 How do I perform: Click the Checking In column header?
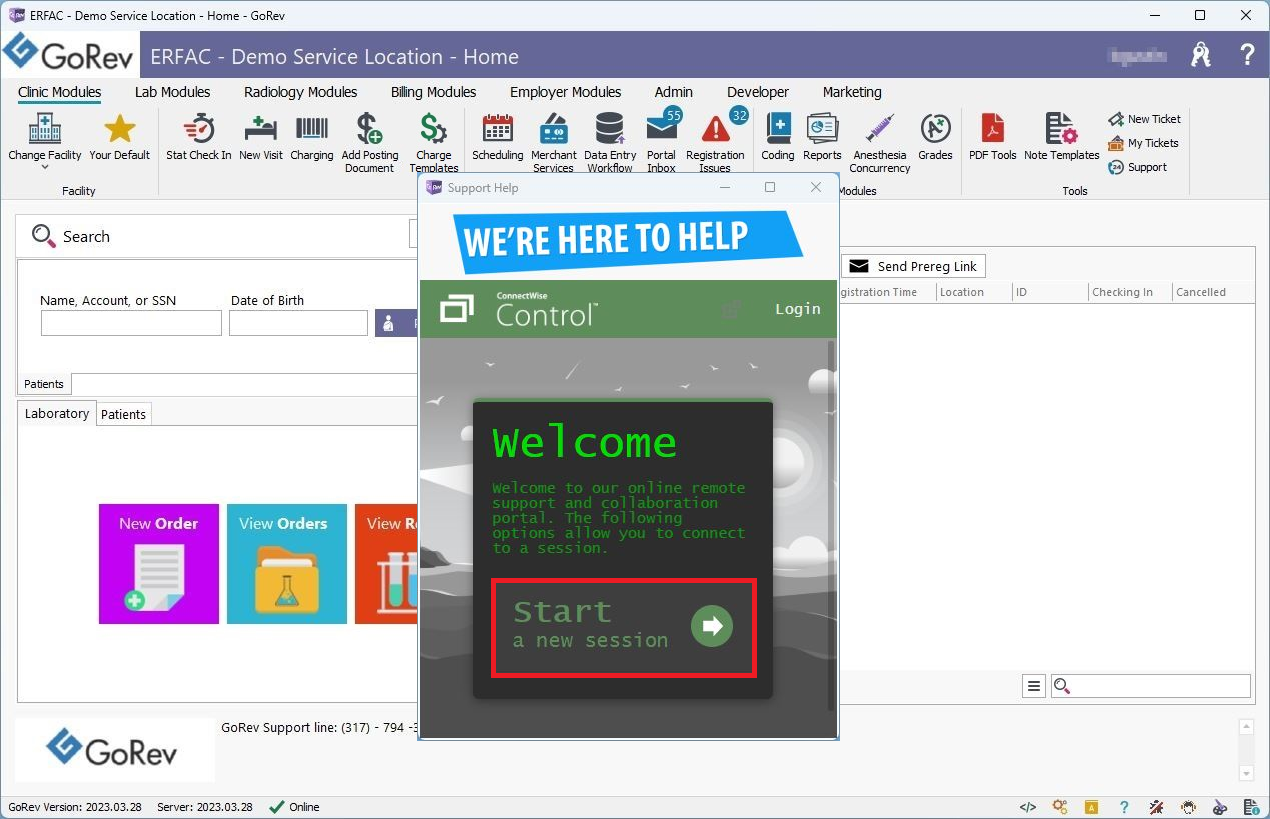1130,292
